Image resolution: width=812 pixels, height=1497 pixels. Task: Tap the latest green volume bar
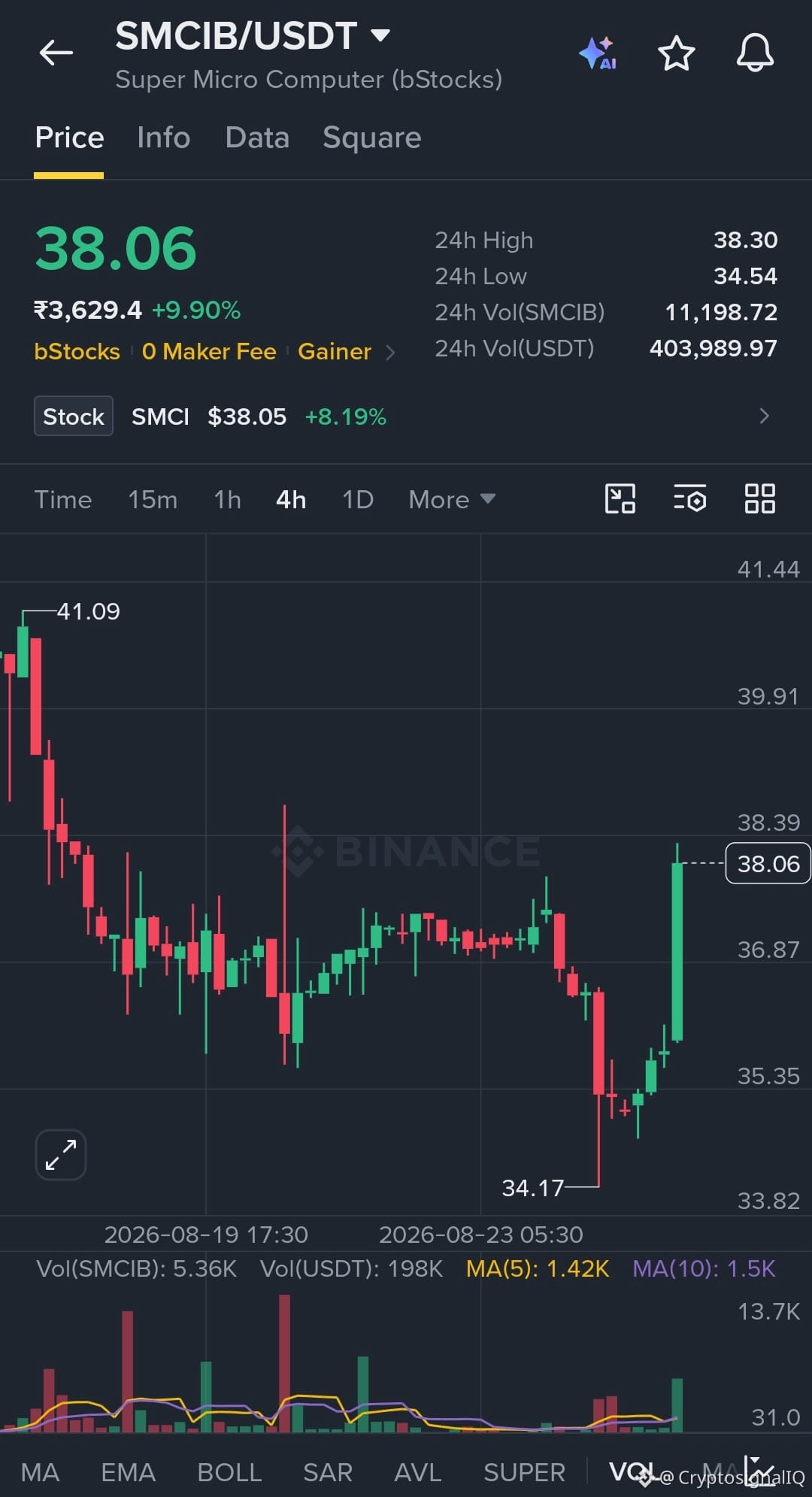(x=677, y=1405)
